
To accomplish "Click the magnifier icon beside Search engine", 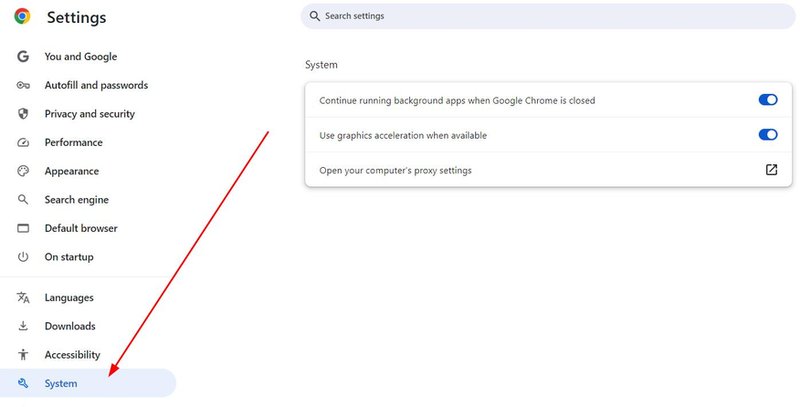I will [23, 199].
